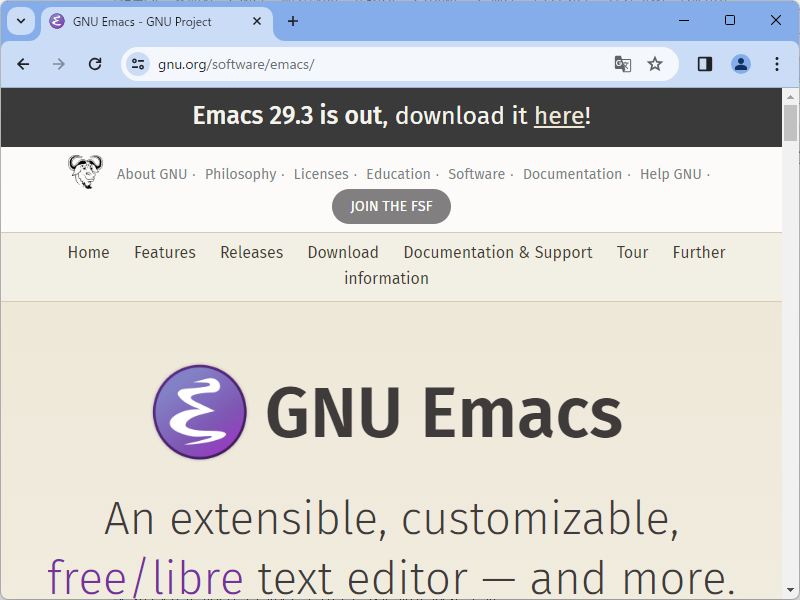Download Emacs 29.3 via the here link
The height and width of the screenshot is (600, 800).
click(559, 116)
